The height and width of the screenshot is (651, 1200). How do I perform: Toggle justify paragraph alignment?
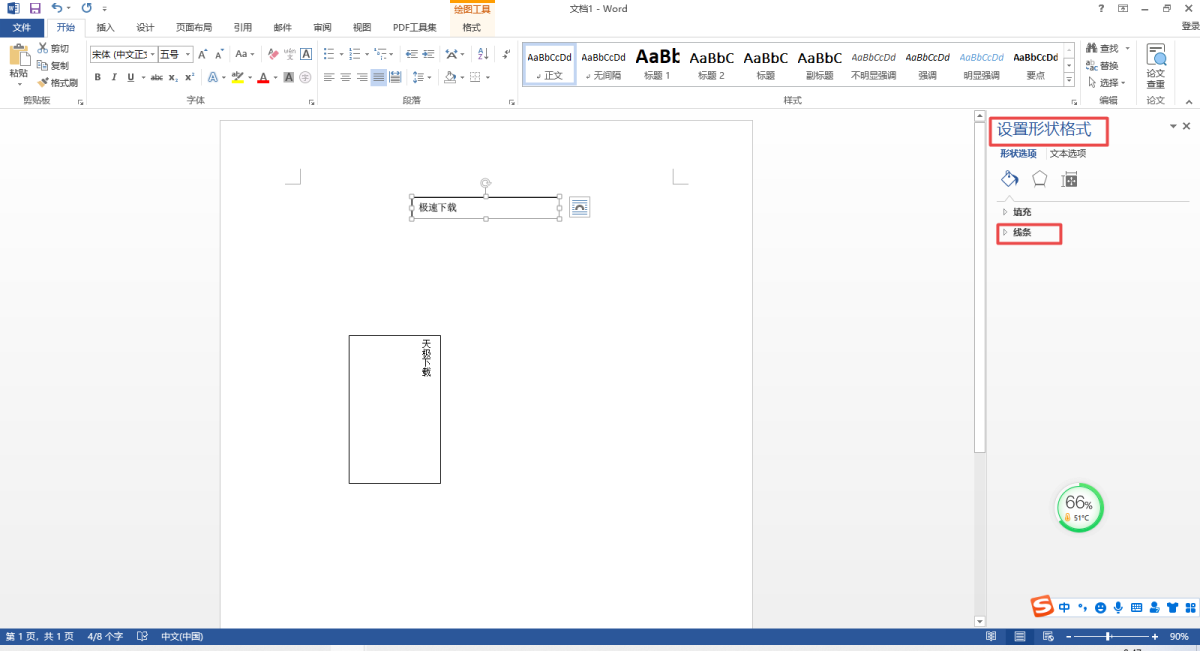point(378,77)
